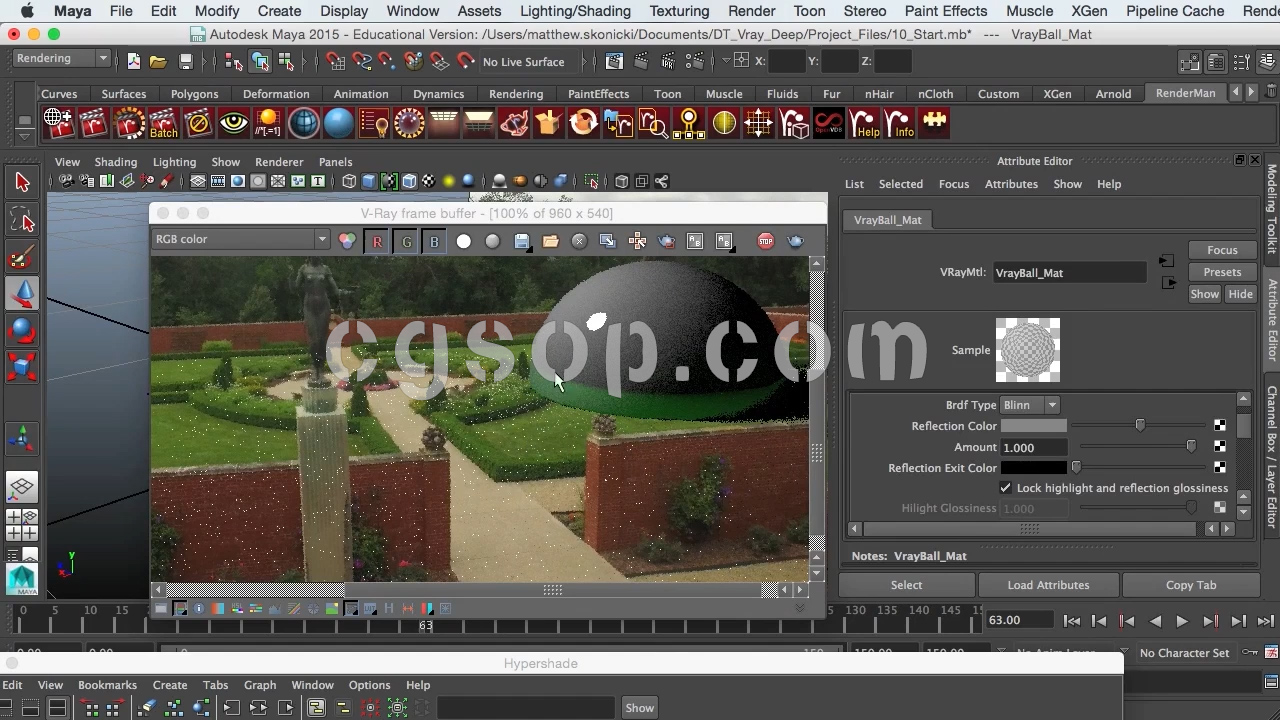The image size is (1280, 720).
Task: Toggle snap to curves magnet icon
Action: pos(362,62)
